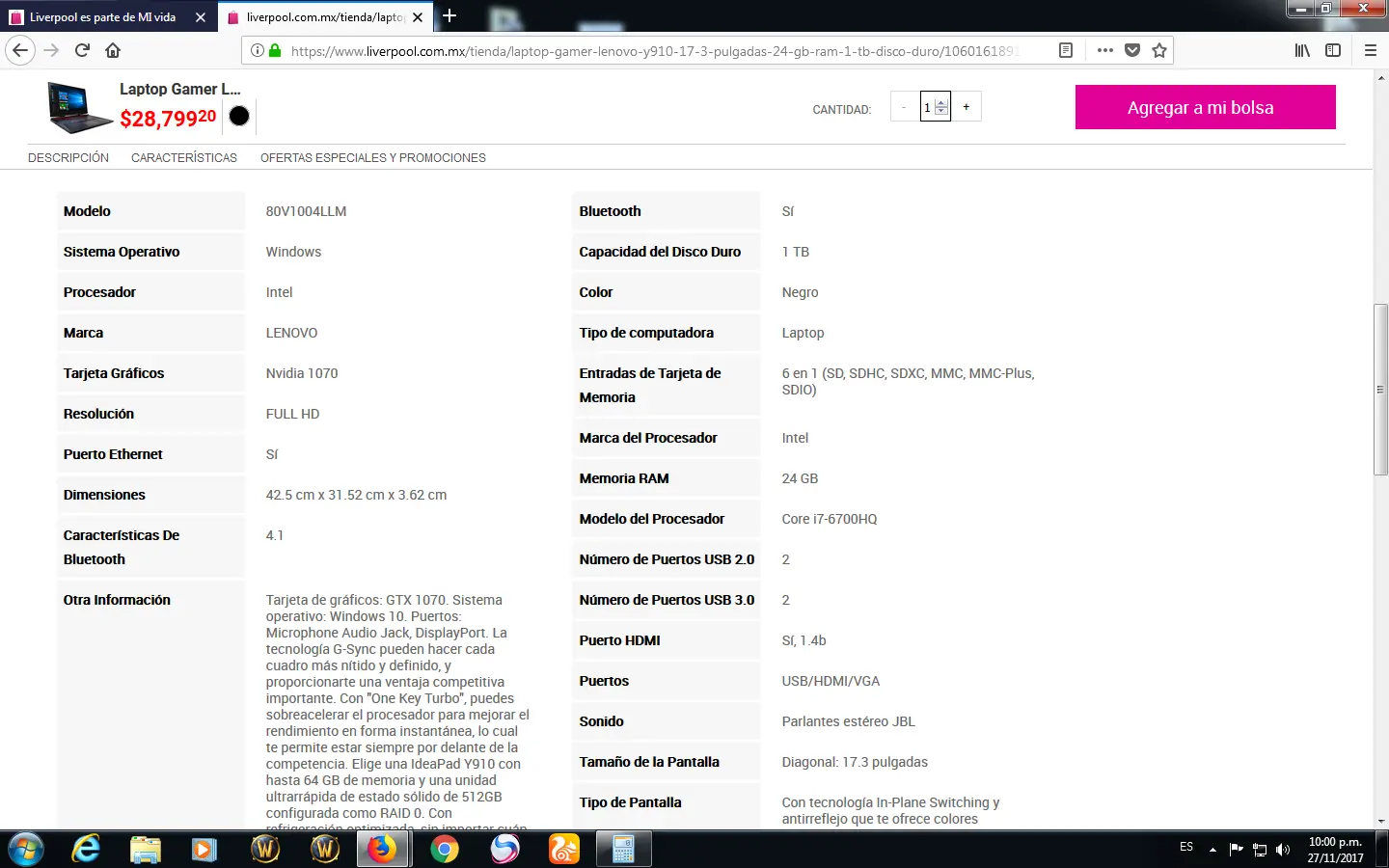Select the black color swatch
The height and width of the screenshot is (868, 1389).
tap(239, 116)
